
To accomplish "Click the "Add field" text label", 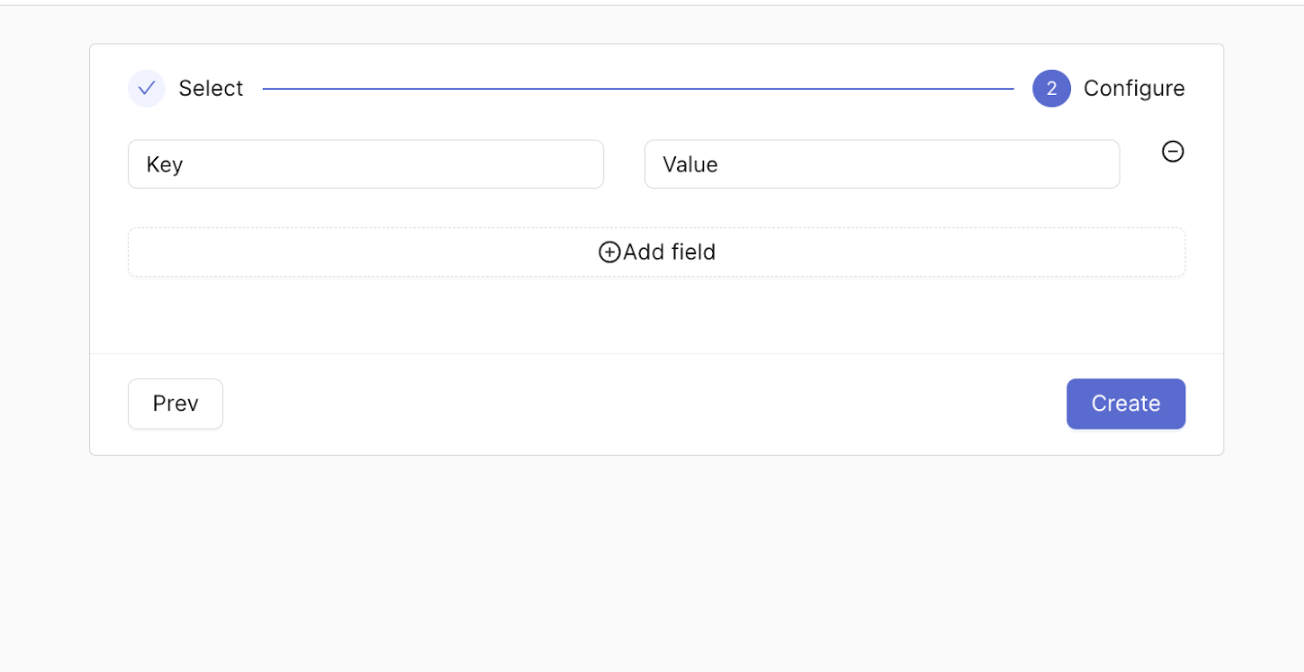I will [669, 252].
